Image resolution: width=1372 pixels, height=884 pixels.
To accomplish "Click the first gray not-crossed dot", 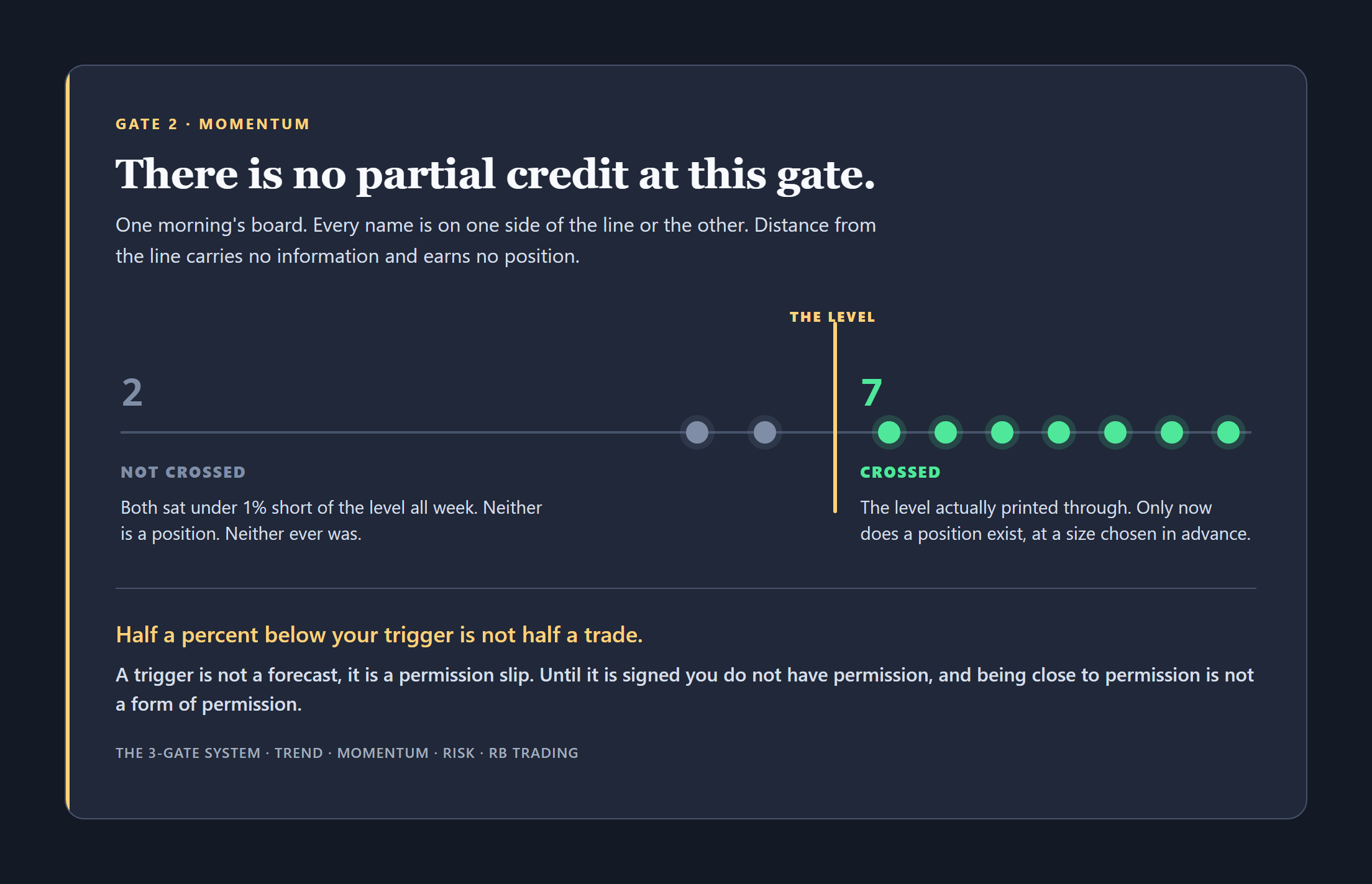I will click(697, 432).
